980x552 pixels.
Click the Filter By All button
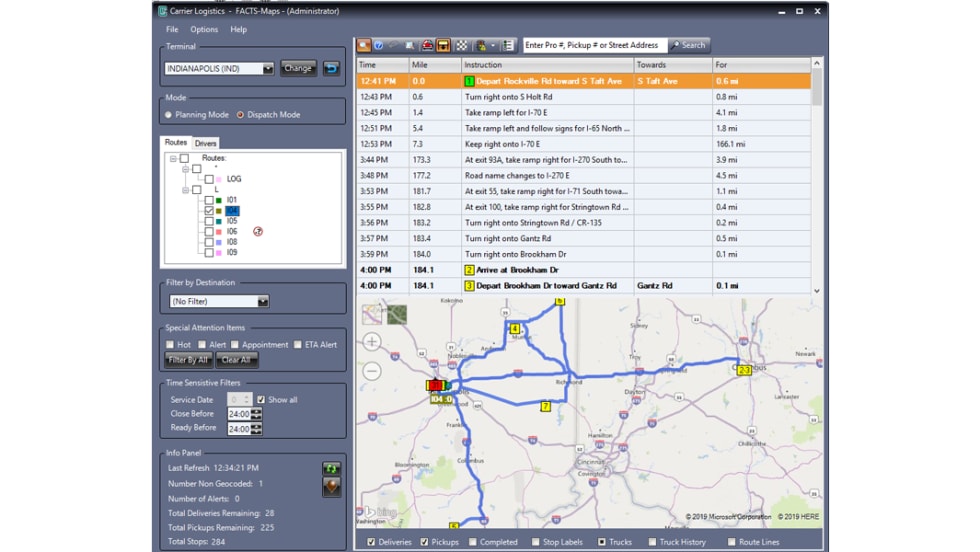tap(187, 360)
